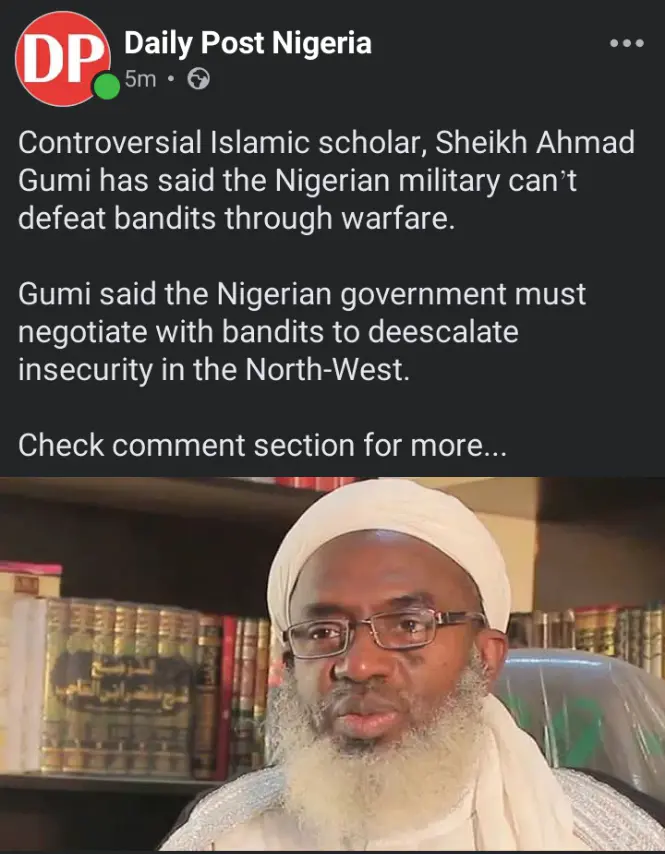Screen dimensions: 665x854
Task: Click 'Check comment section for more...' text
Action: (262, 445)
